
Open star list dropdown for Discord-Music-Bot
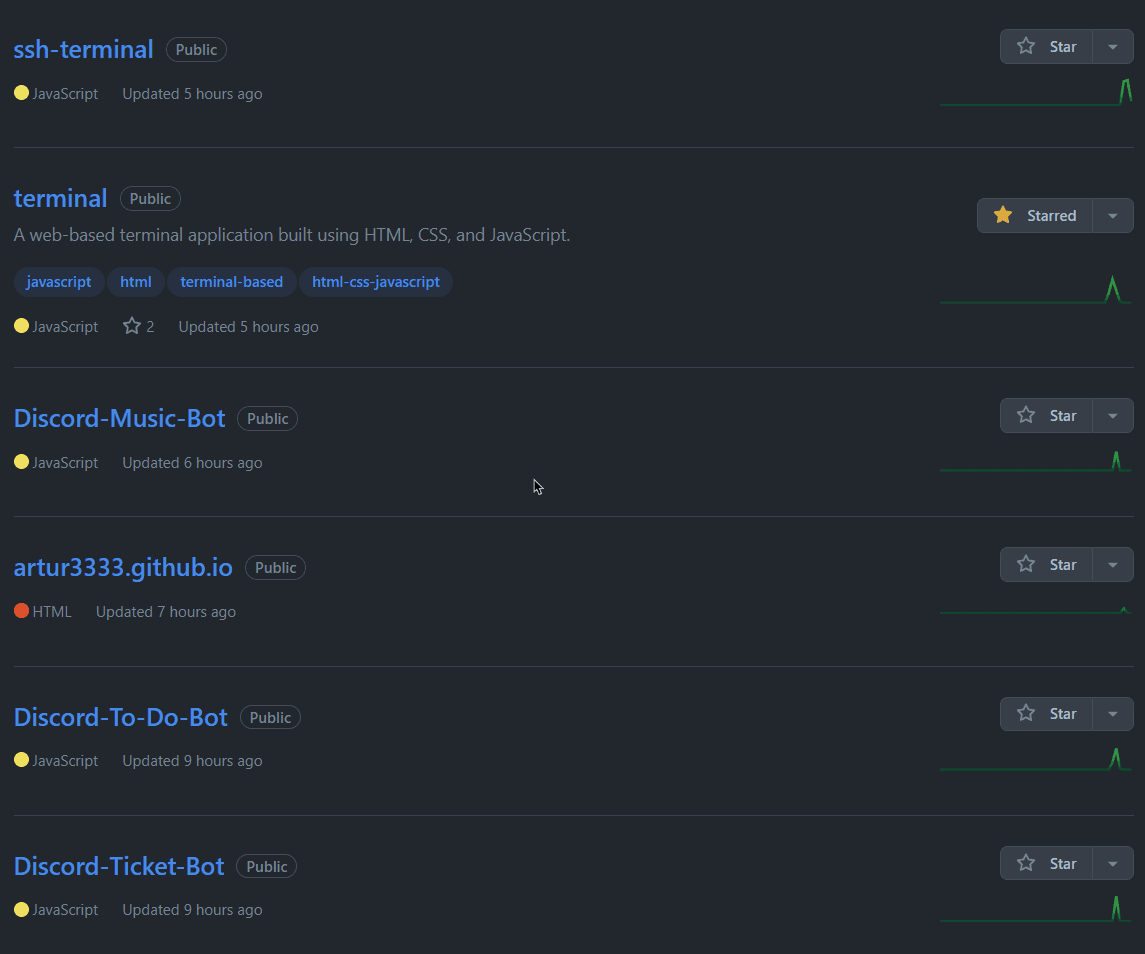[1113, 416]
